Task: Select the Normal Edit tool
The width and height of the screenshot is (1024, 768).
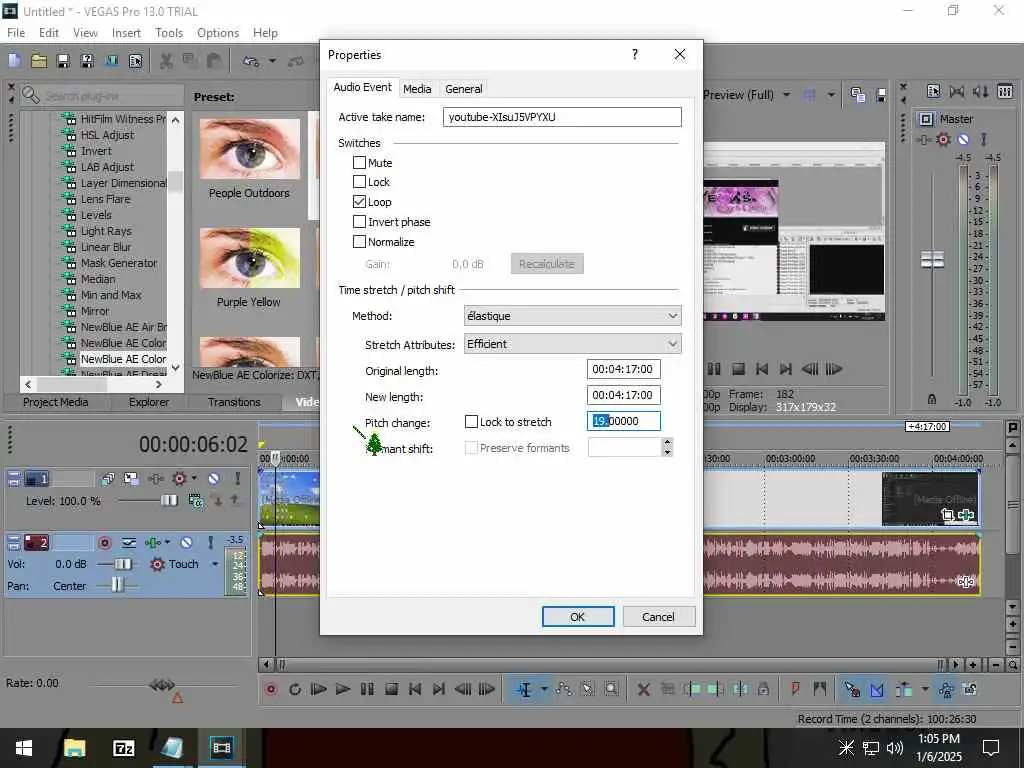Action: pos(524,689)
